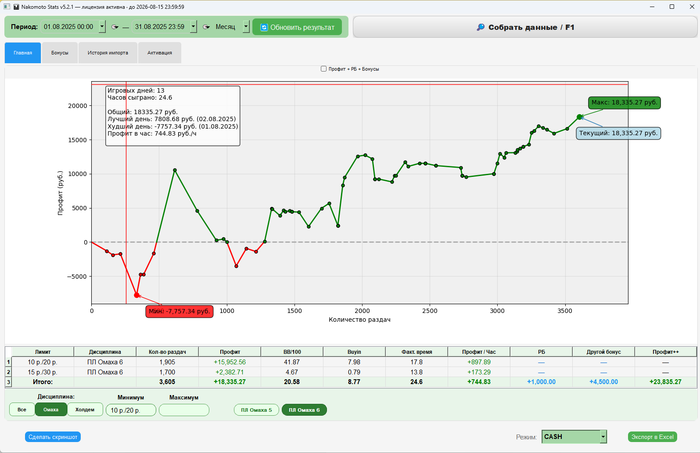Click the red Мин: -7,757.34 руб. chart label

179,311
